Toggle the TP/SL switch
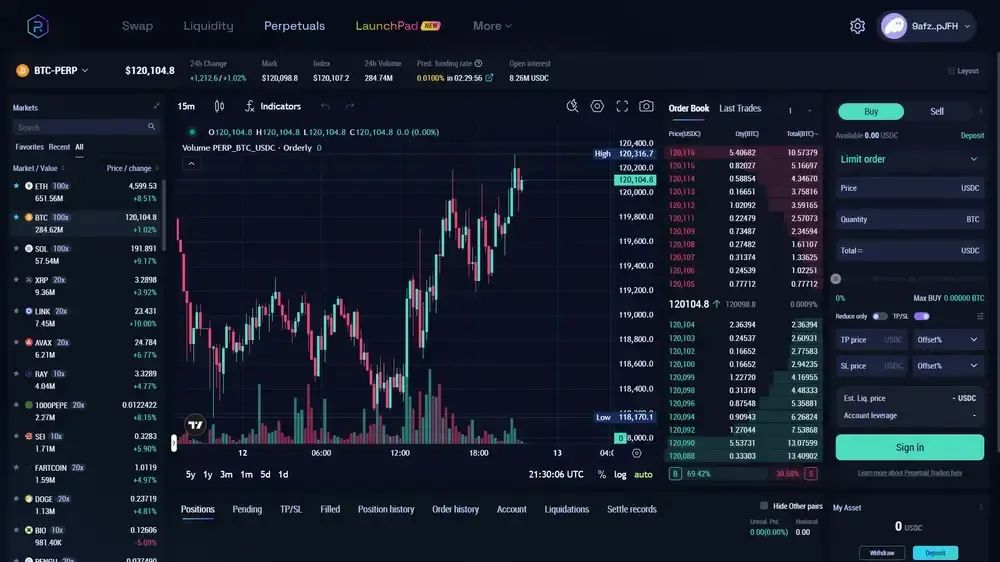The width and height of the screenshot is (1000, 562). (921, 316)
